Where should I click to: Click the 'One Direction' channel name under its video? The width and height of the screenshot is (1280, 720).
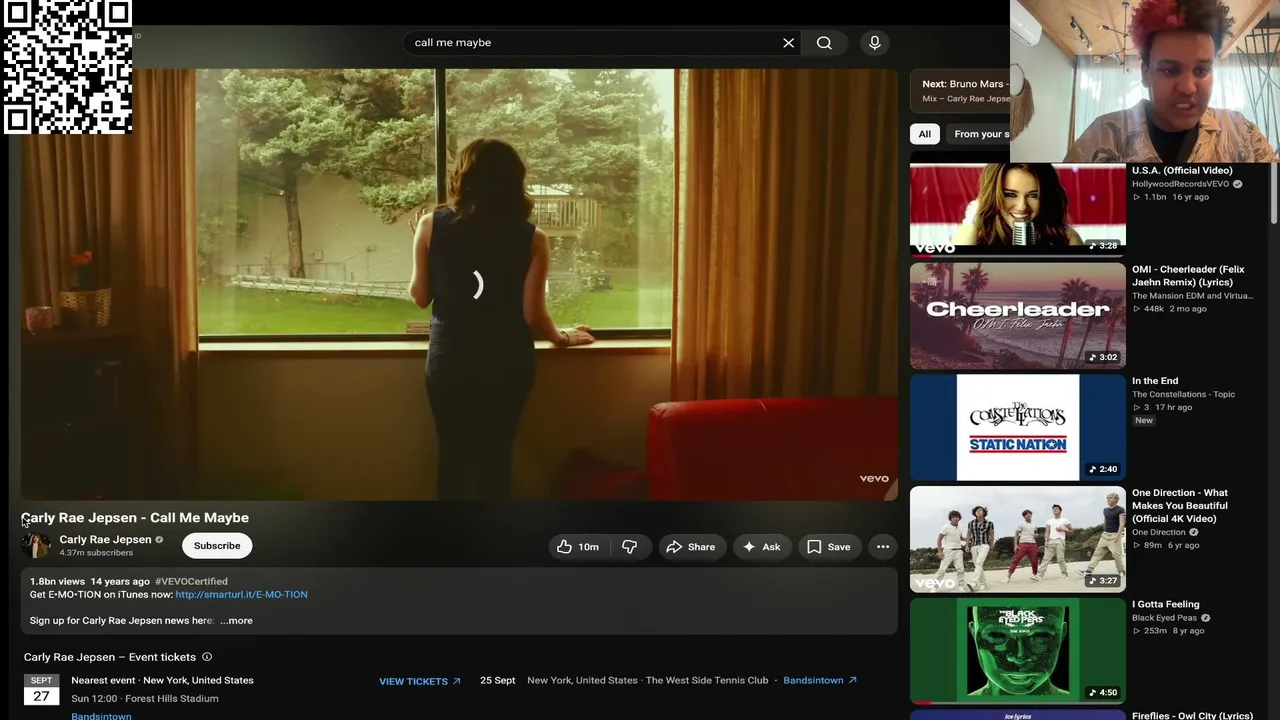point(1159,532)
